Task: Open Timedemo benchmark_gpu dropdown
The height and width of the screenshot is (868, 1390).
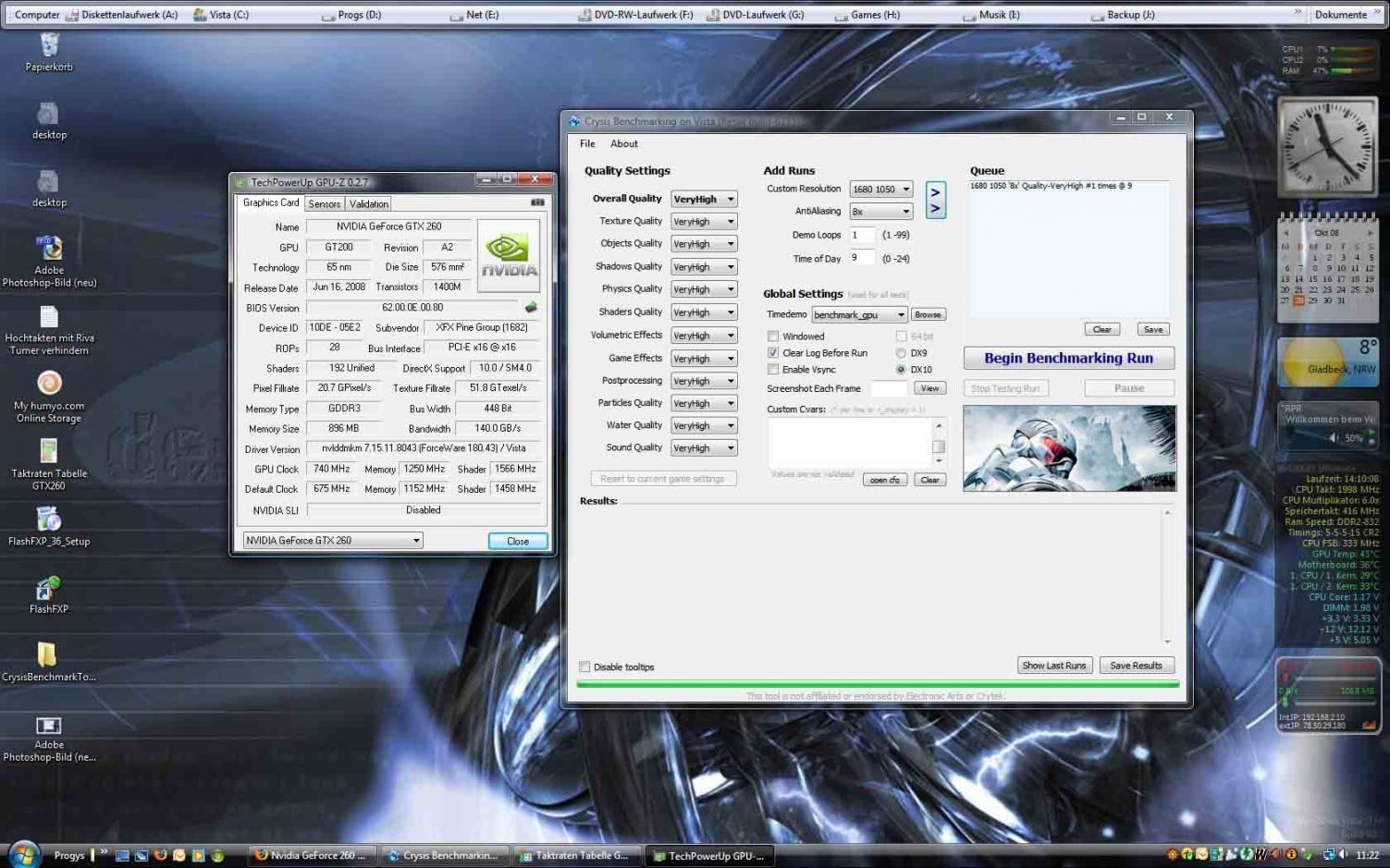Action: click(x=859, y=315)
